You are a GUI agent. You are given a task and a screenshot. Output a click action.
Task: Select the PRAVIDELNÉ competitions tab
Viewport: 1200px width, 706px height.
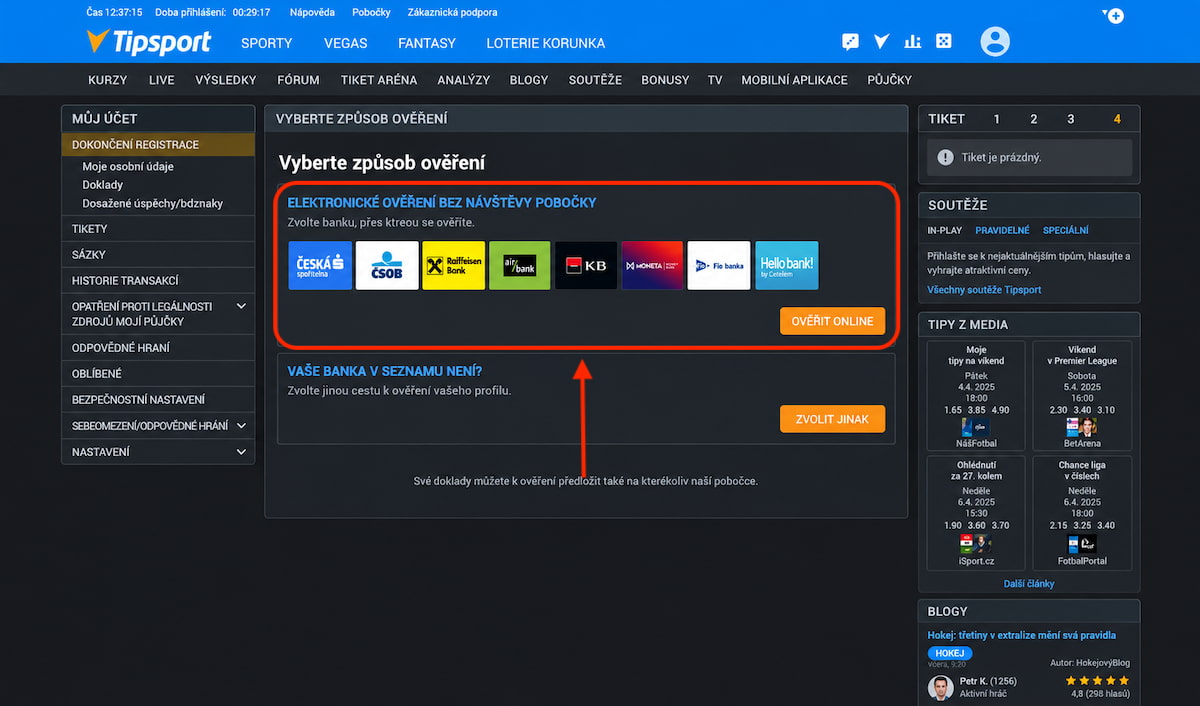[1003, 230]
